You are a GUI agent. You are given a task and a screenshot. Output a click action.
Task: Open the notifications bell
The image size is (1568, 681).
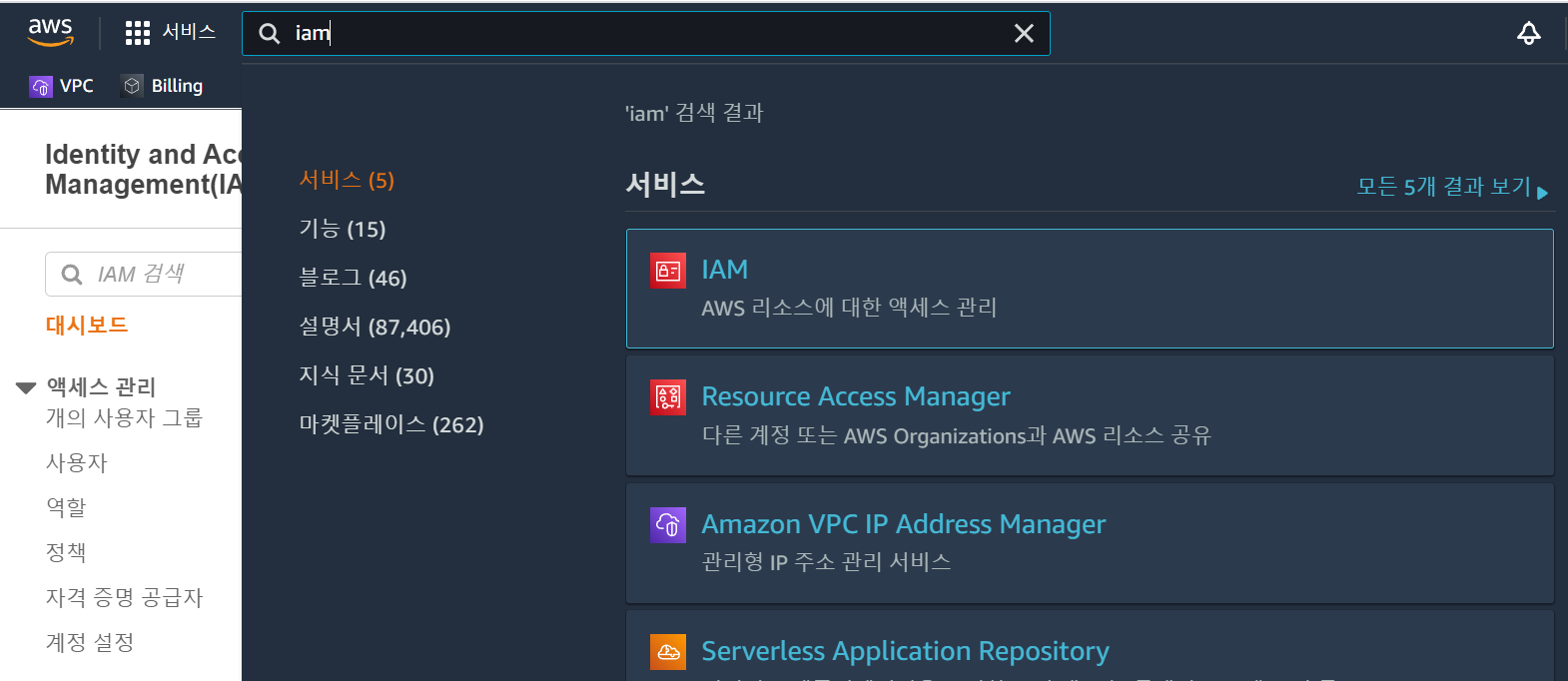1529,33
